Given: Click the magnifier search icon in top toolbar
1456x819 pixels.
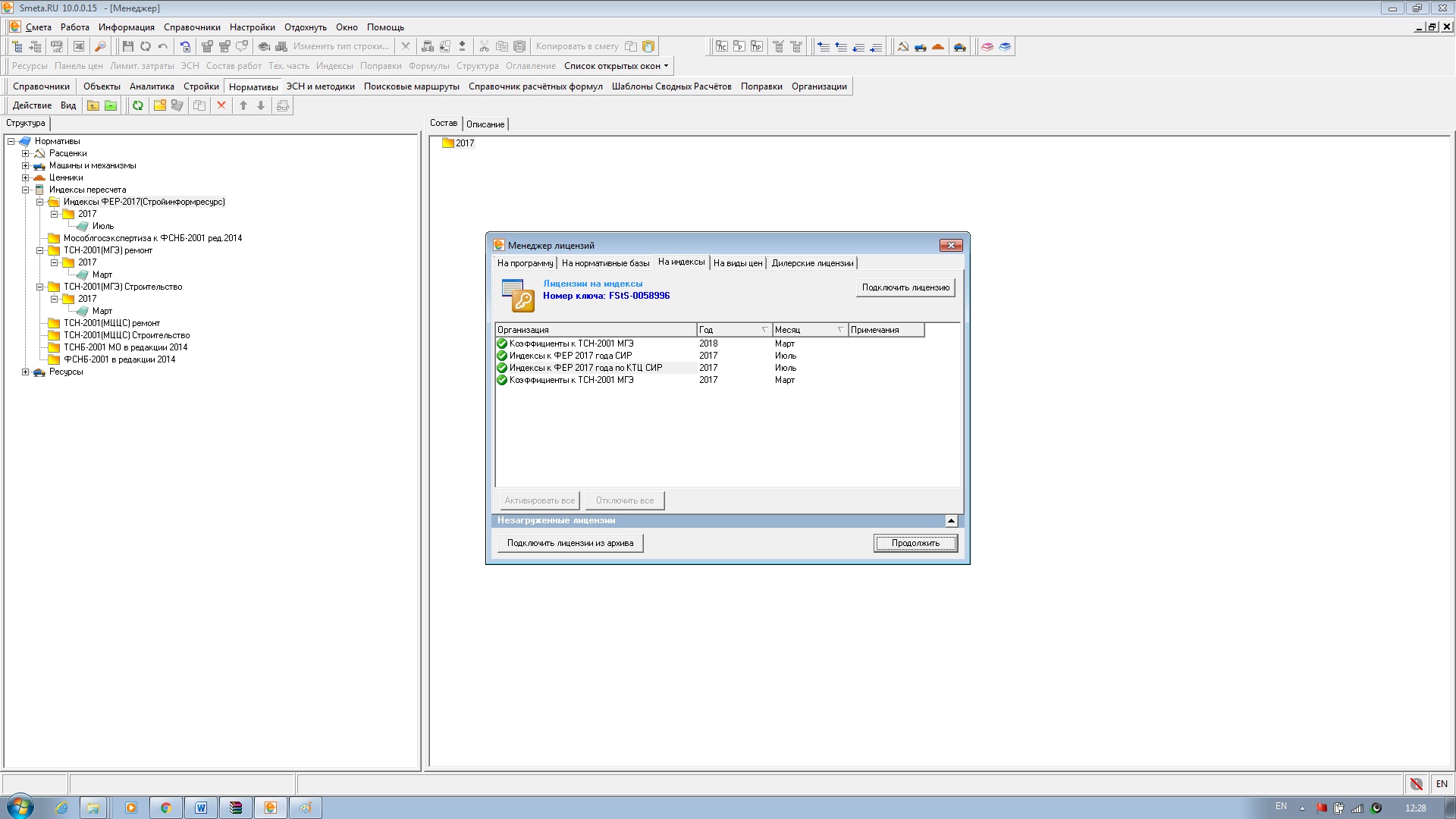Looking at the screenshot, I should point(99,46).
